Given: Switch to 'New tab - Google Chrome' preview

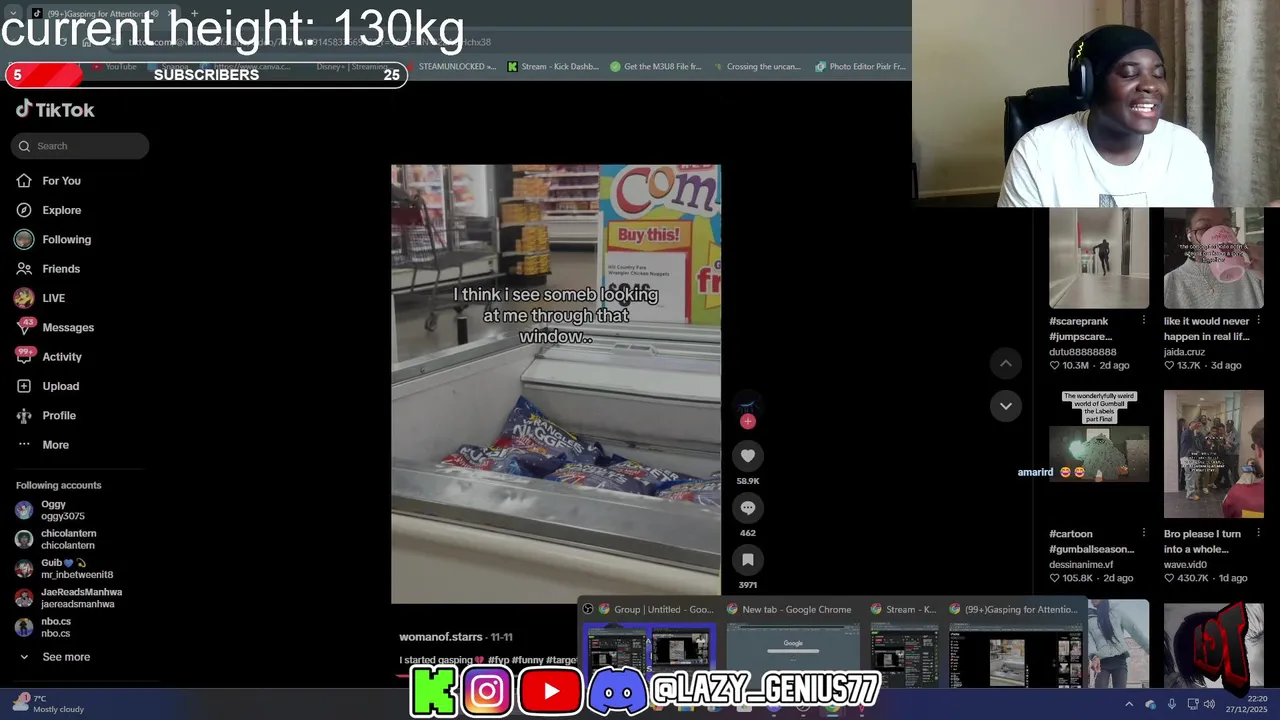Looking at the screenshot, I should (793, 647).
